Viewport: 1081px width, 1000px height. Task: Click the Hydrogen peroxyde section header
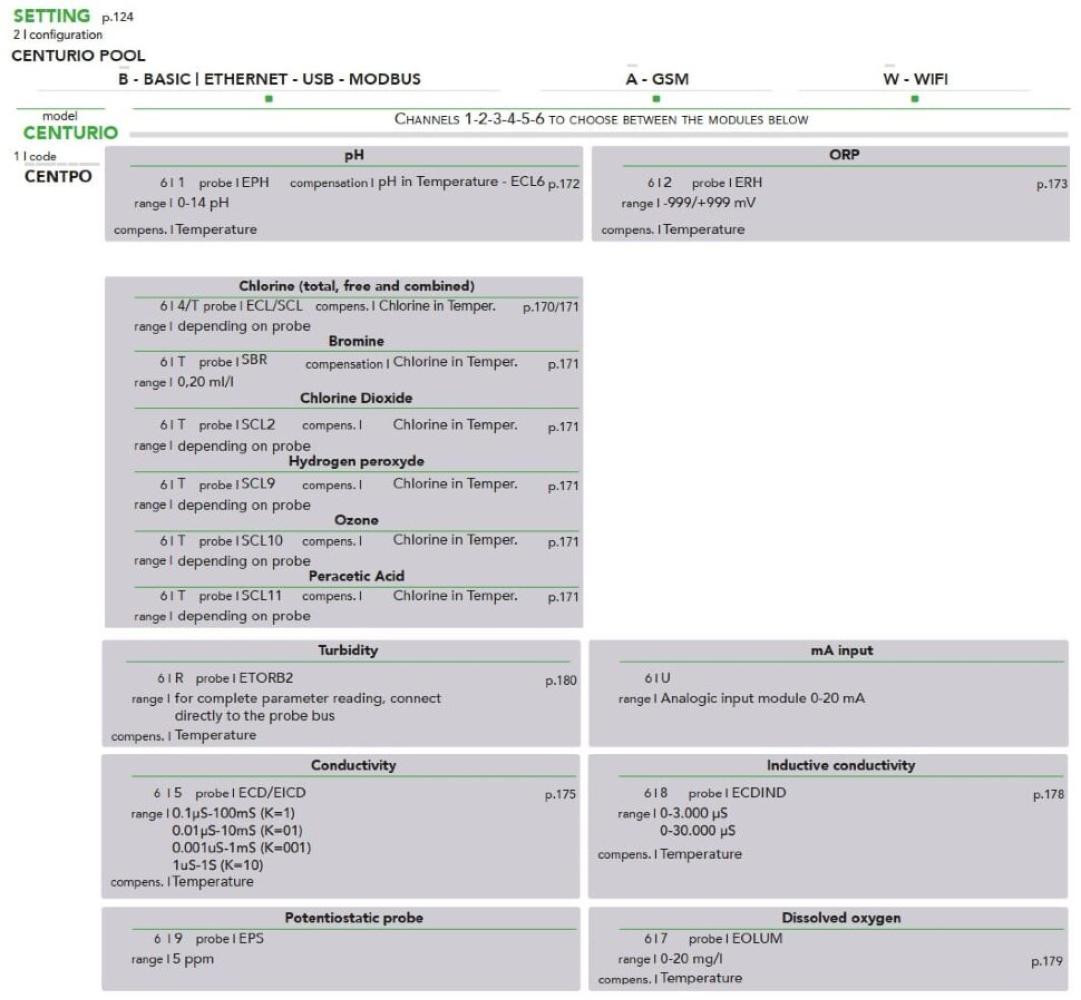356,461
